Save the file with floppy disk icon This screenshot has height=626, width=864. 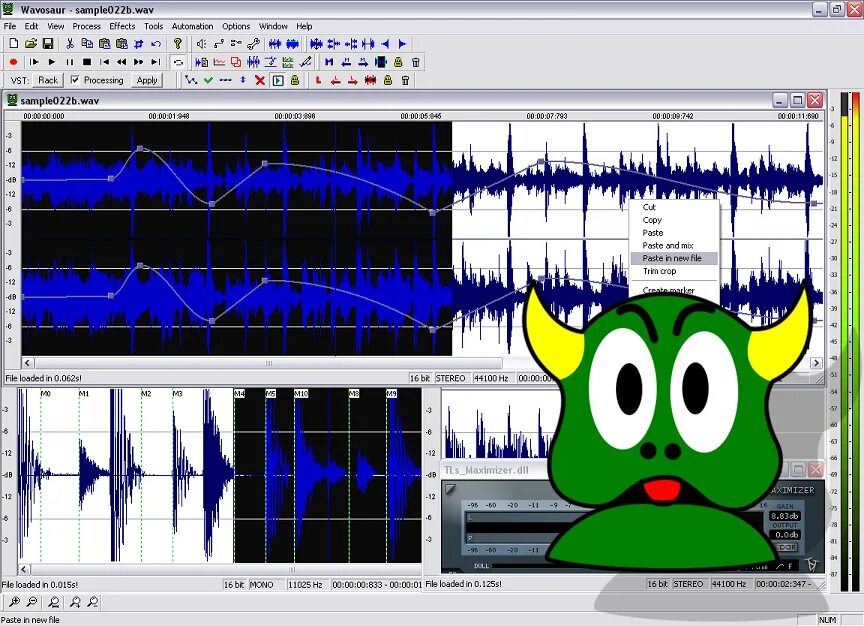tap(48, 44)
